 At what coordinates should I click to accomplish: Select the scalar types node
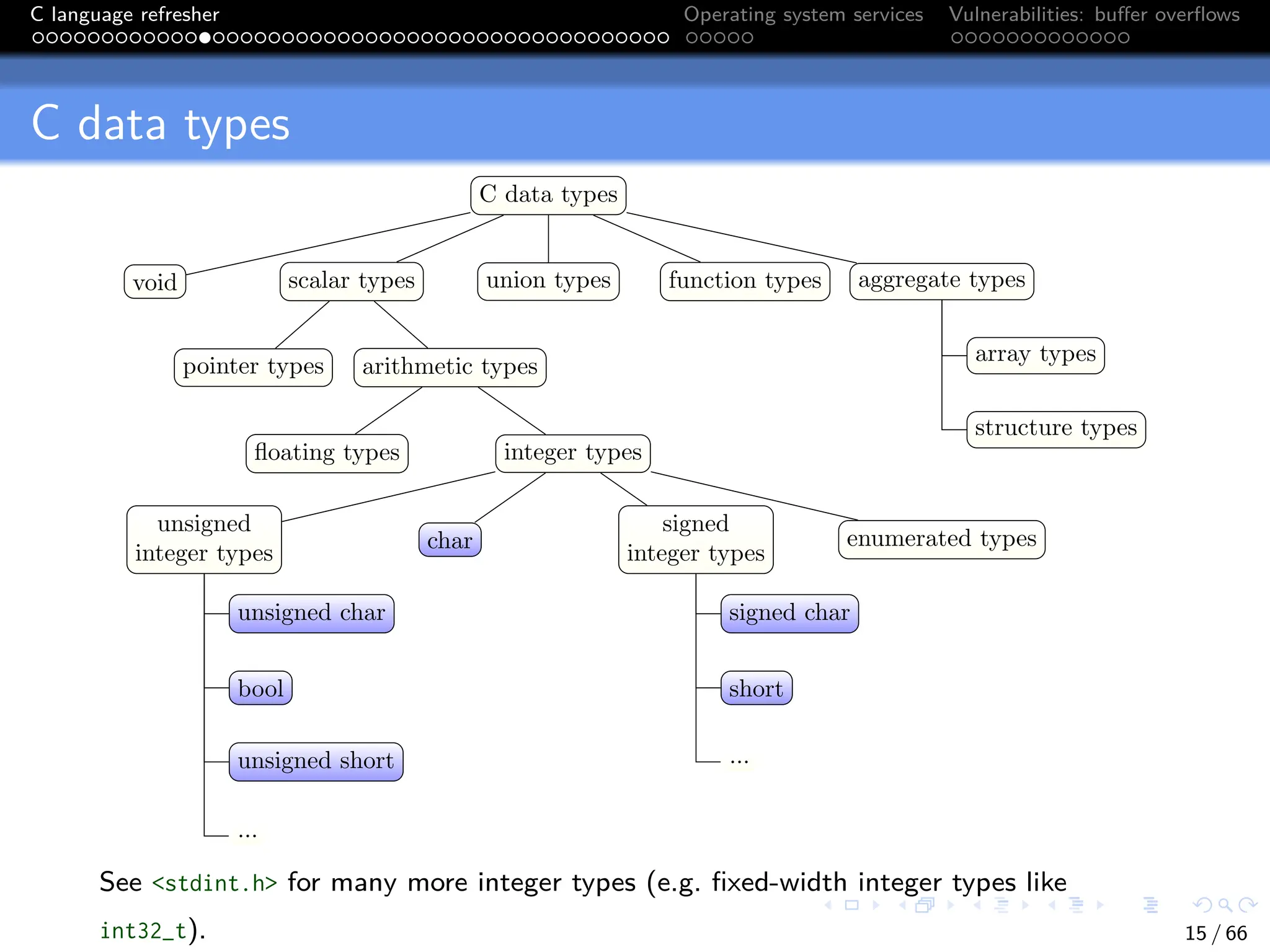click(351, 281)
